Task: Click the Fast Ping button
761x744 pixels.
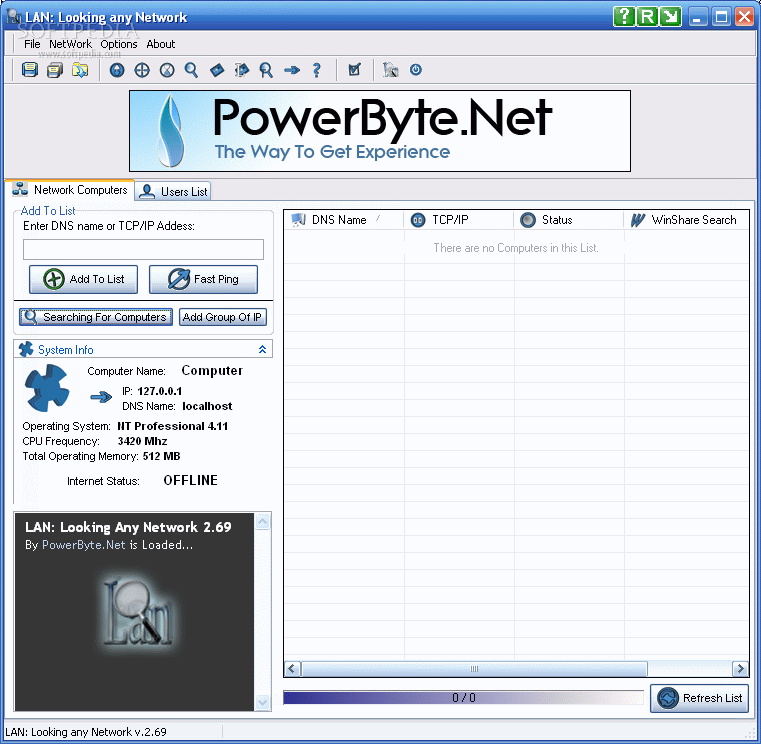Action: coord(203,279)
